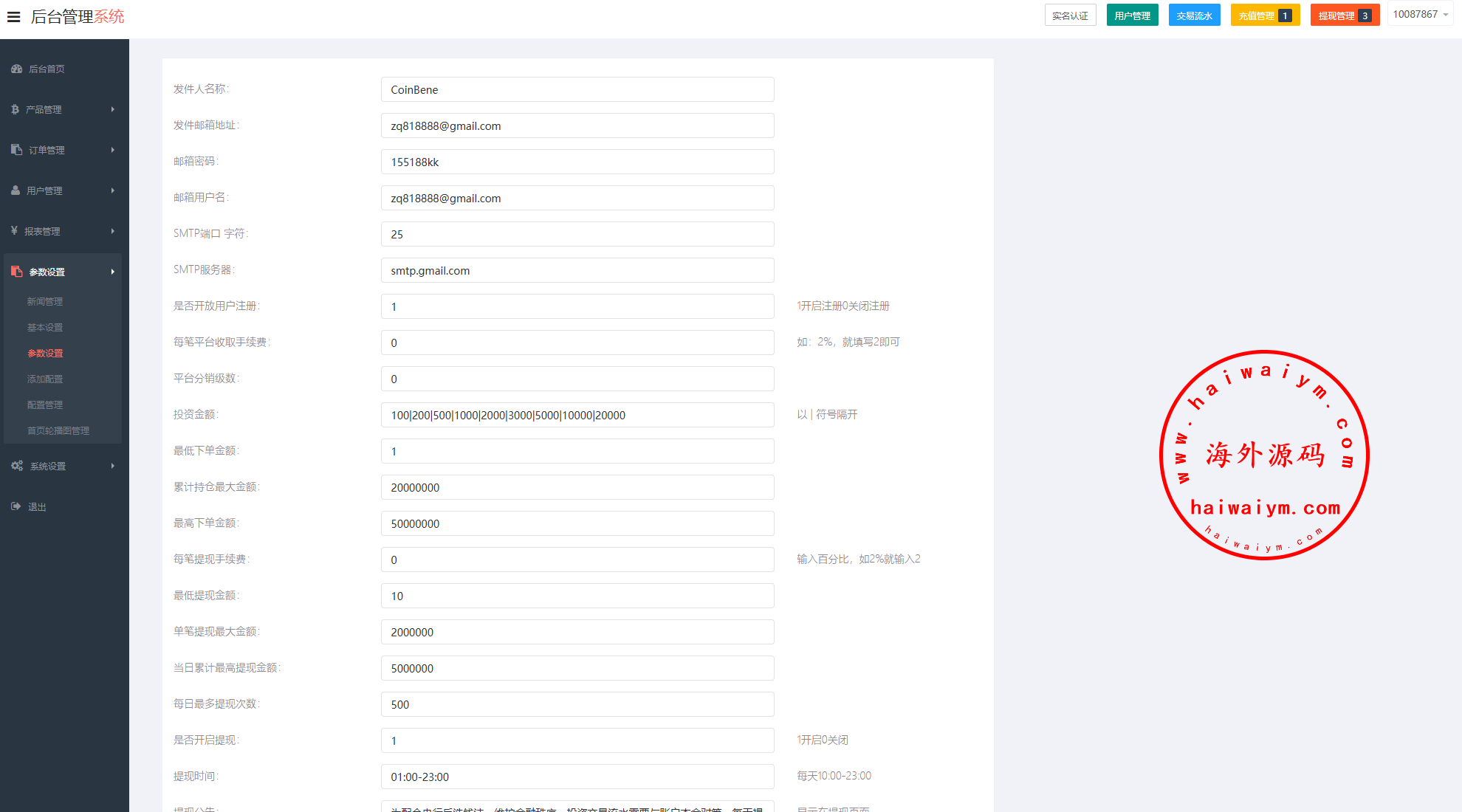Open 新闻管理 submenu item
The width and height of the screenshot is (1462, 812).
pyautogui.click(x=45, y=301)
